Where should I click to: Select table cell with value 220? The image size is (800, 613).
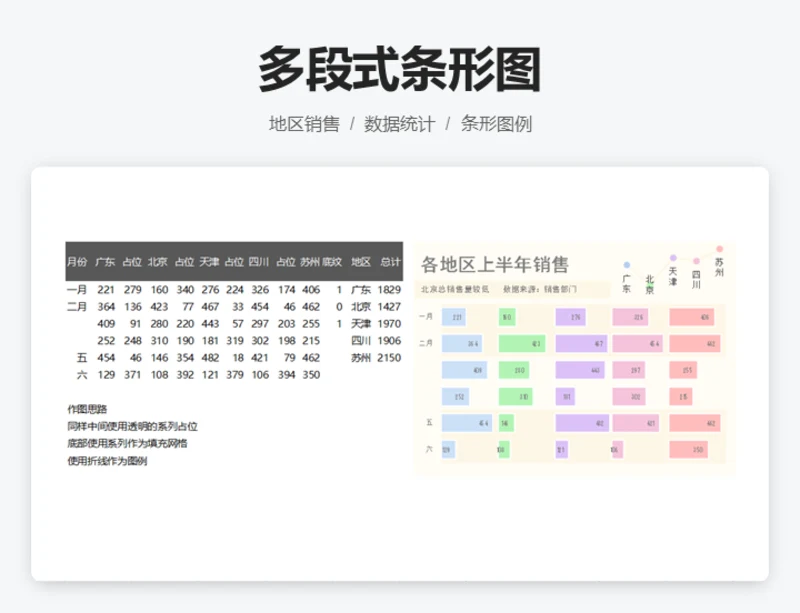tap(185, 324)
